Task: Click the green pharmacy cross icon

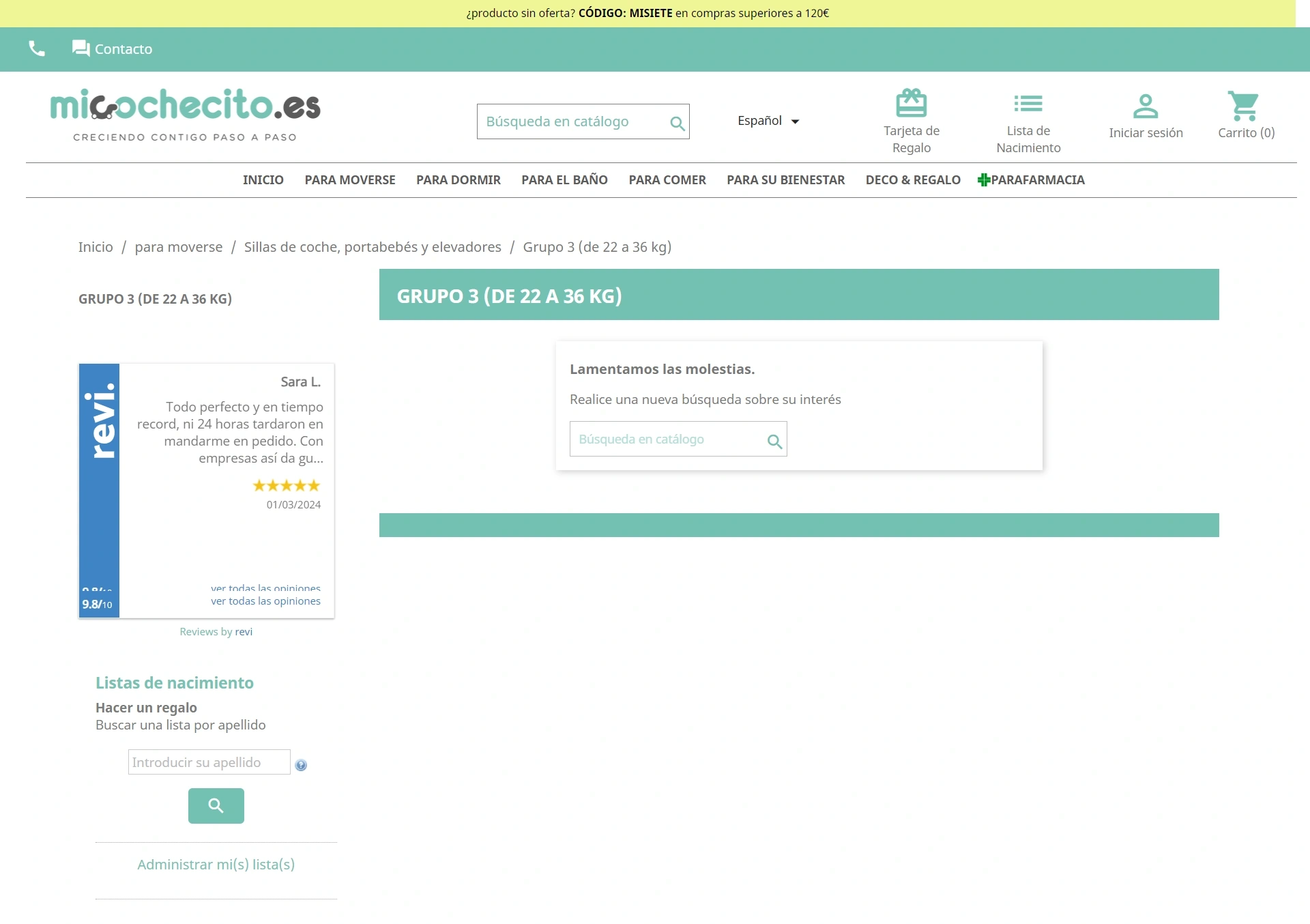Action: (x=984, y=180)
